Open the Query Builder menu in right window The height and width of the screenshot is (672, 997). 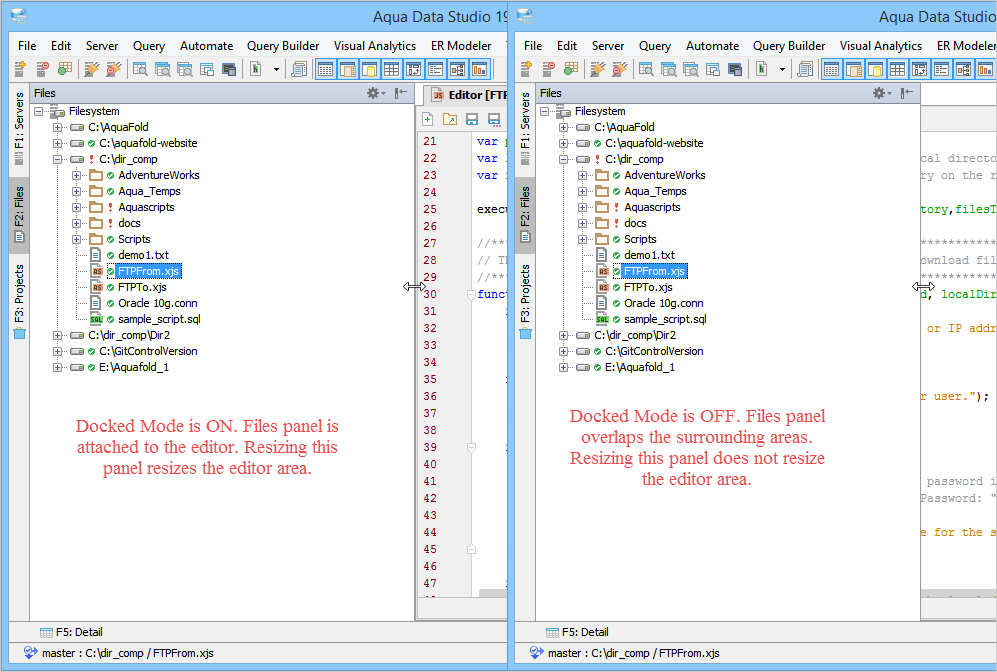(x=789, y=46)
